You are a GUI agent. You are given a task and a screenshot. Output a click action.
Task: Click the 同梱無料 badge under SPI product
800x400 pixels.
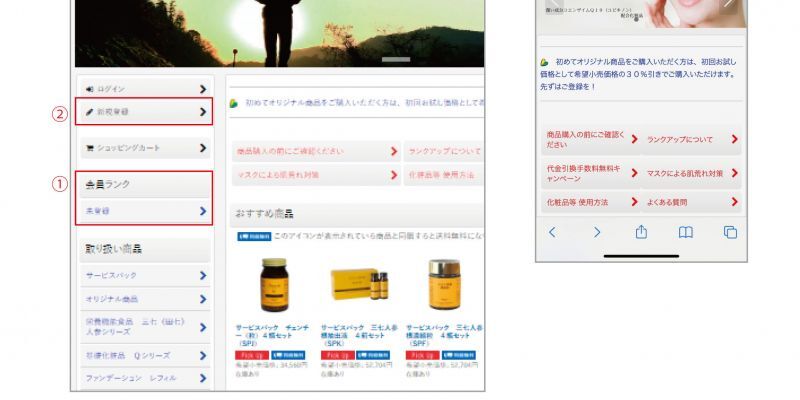(x=288, y=355)
